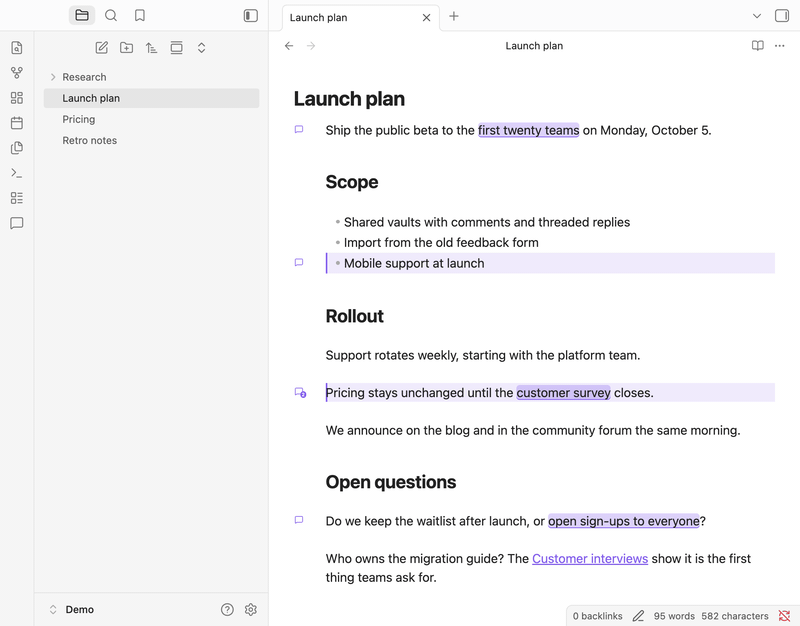Open the search pane icon
This screenshot has width=800, height=626.
click(x=111, y=16)
